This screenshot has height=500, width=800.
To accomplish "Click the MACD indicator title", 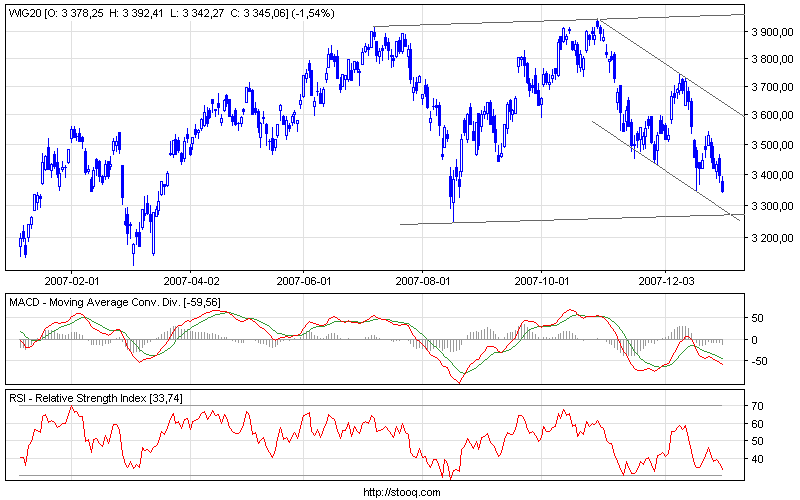I will click(115, 303).
